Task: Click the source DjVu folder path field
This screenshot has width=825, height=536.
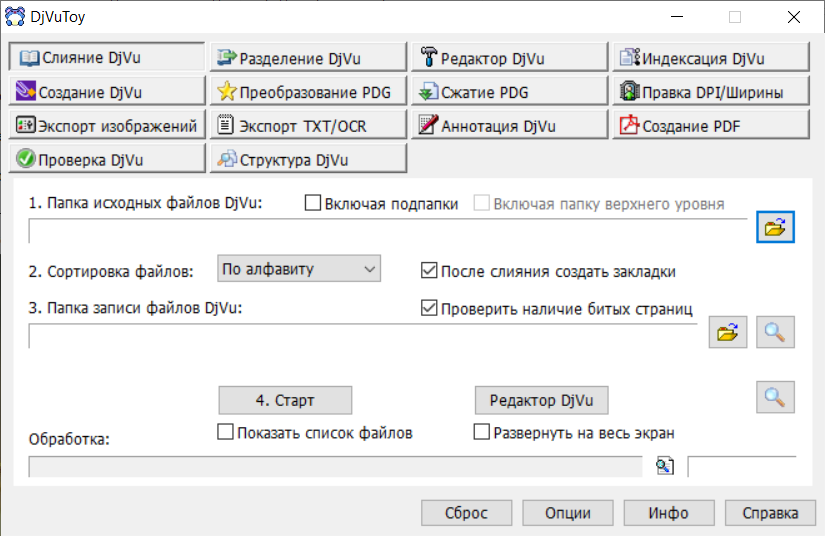Action: pos(388,231)
